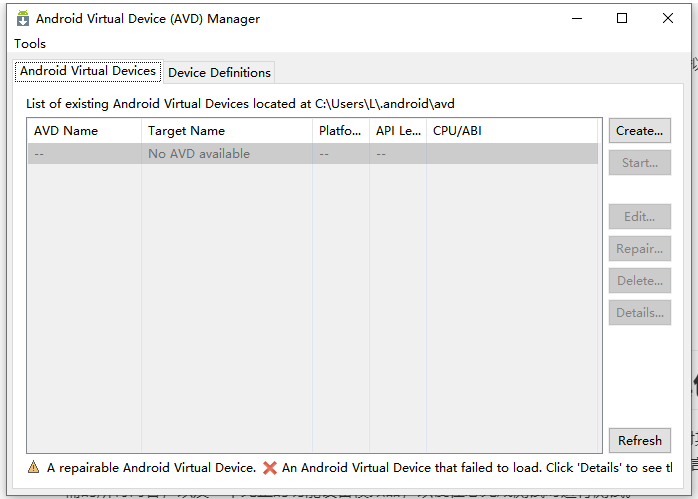Minimize the AVD Manager window
The width and height of the screenshot is (698, 499).
(577, 18)
